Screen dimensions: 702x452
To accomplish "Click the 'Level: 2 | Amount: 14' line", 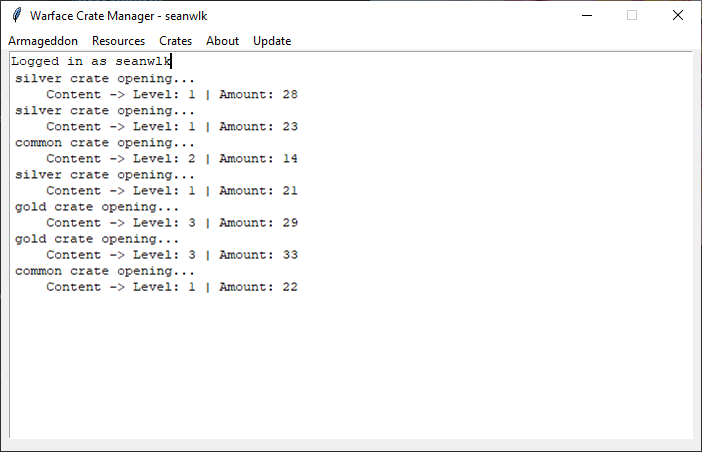I will pos(172,159).
